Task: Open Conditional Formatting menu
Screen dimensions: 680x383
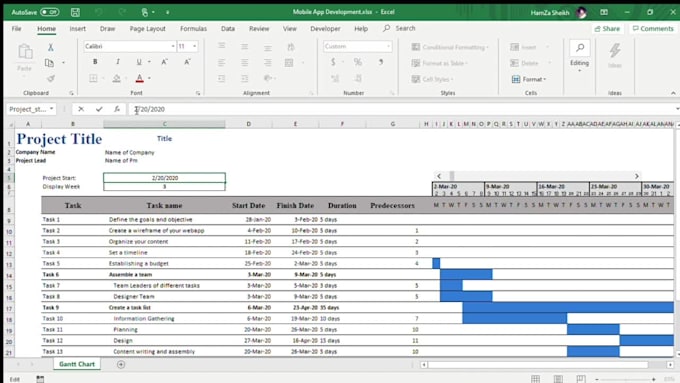Action: tap(450, 47)
